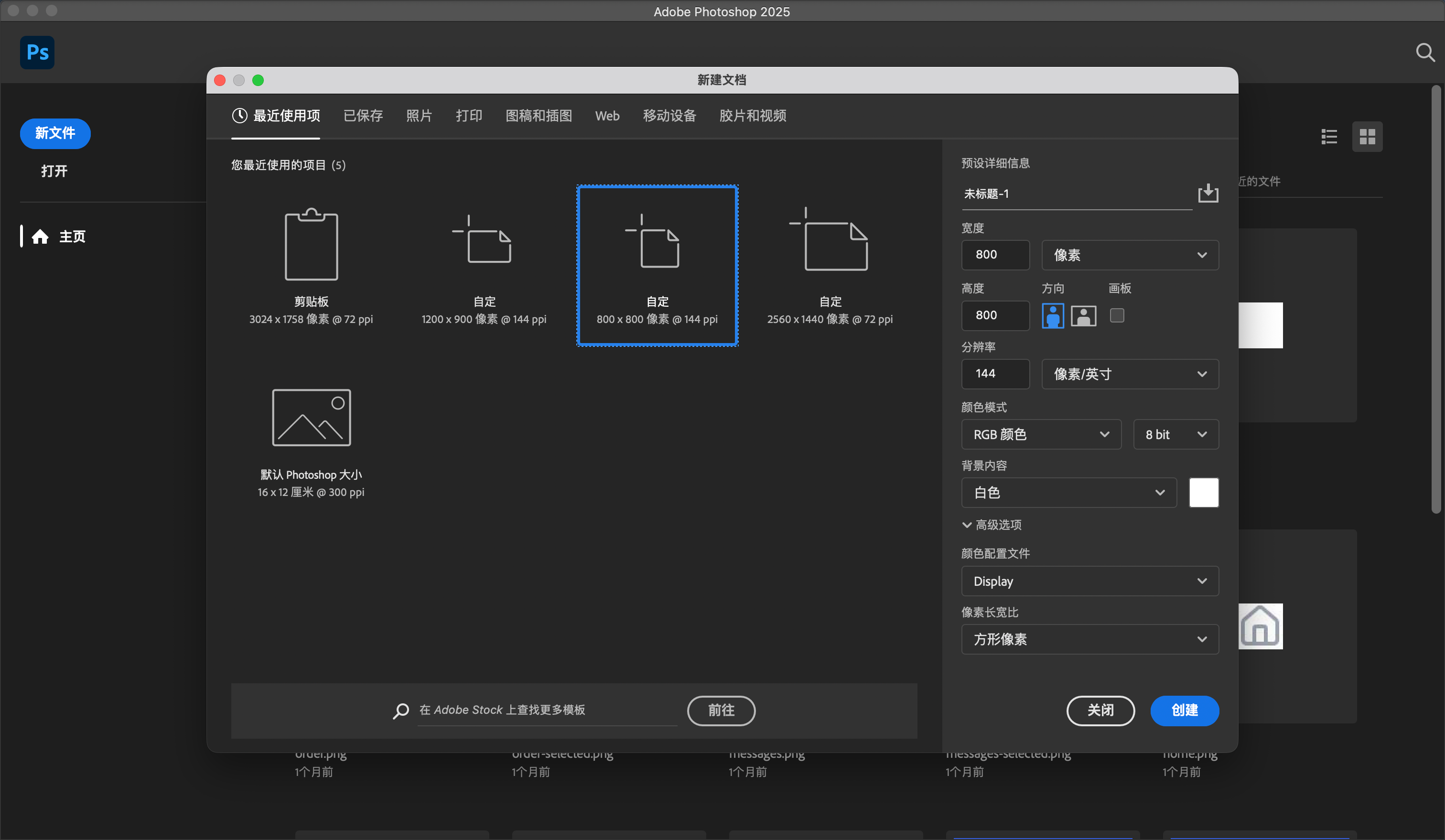
Task: Switch to the 已保存 tab
Action: click(x=363, y=116)
